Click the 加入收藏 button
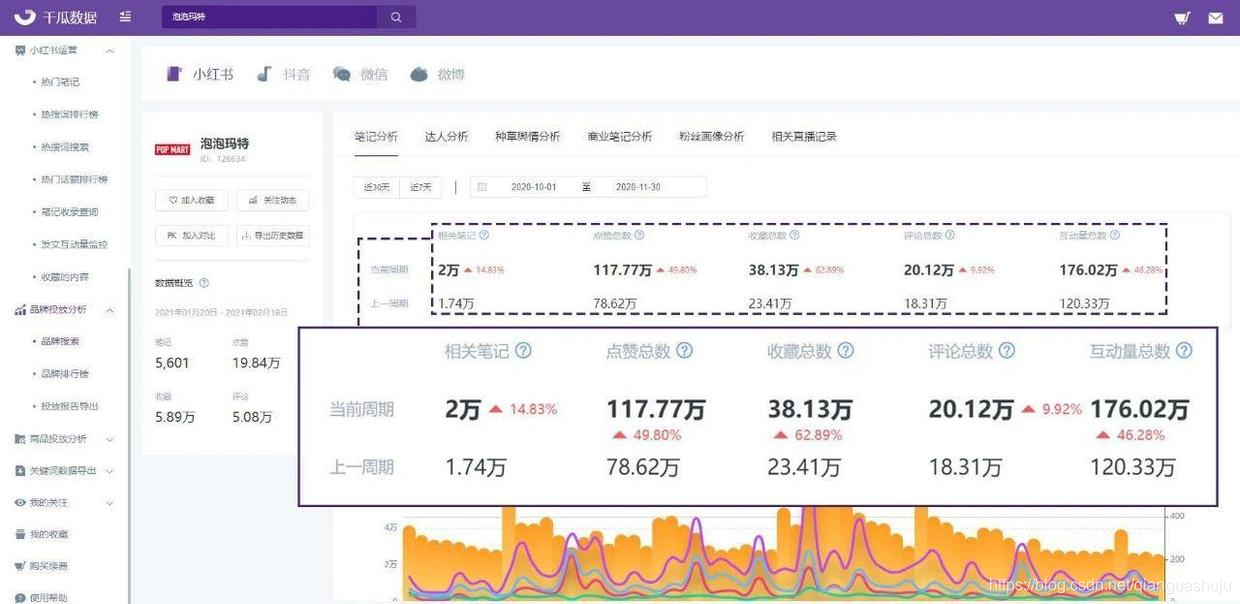Screen dimensions: 1240x604 191,199
